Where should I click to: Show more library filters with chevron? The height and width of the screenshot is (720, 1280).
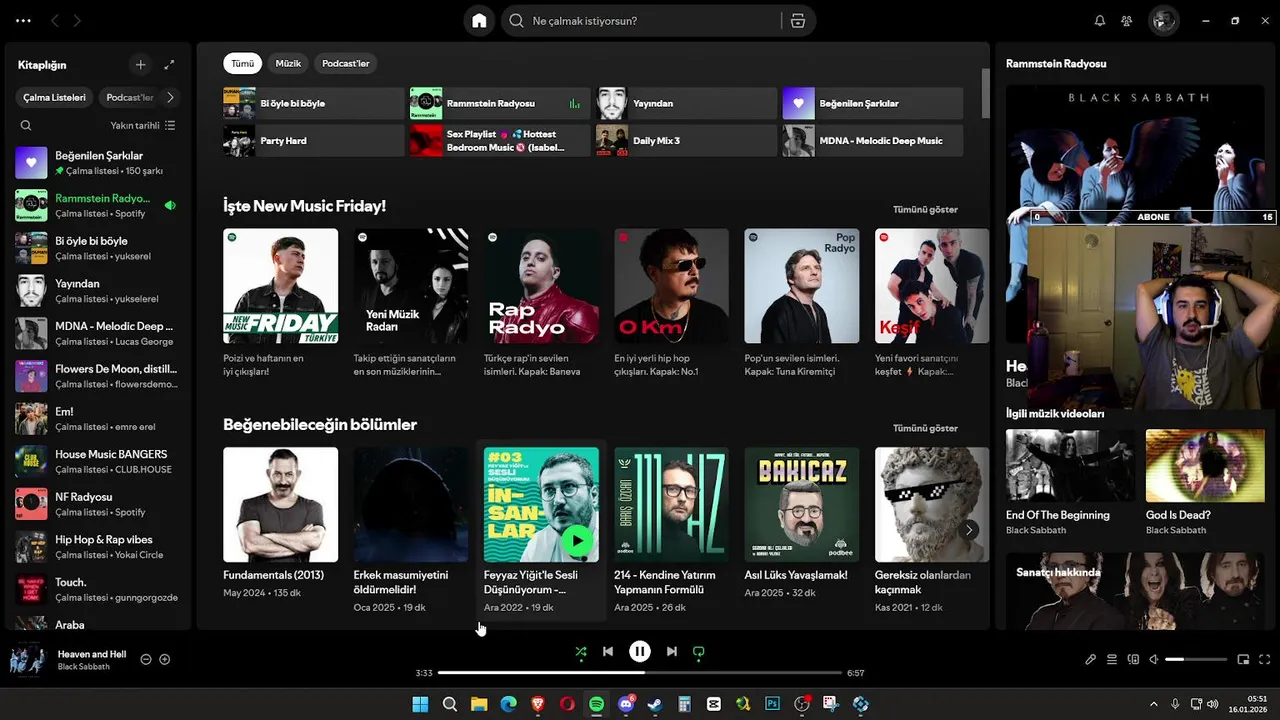(170, 97)
